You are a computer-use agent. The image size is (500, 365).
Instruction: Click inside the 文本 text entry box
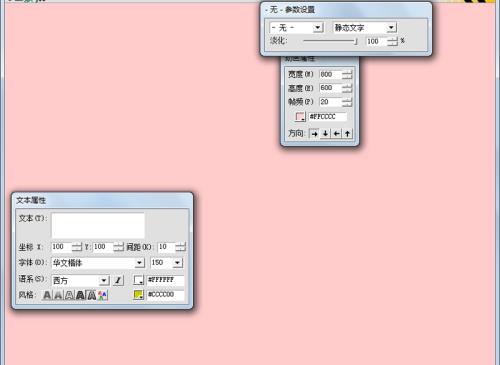tap(98, 225)
